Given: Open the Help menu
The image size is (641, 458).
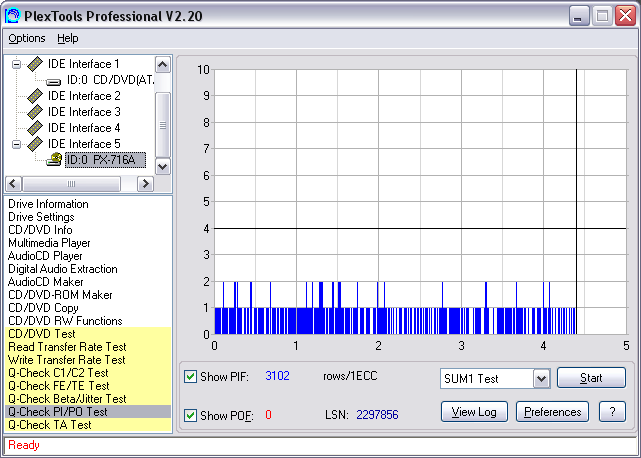Looking at the screenshot, I should pyautogui.click(x=67, y=38).
